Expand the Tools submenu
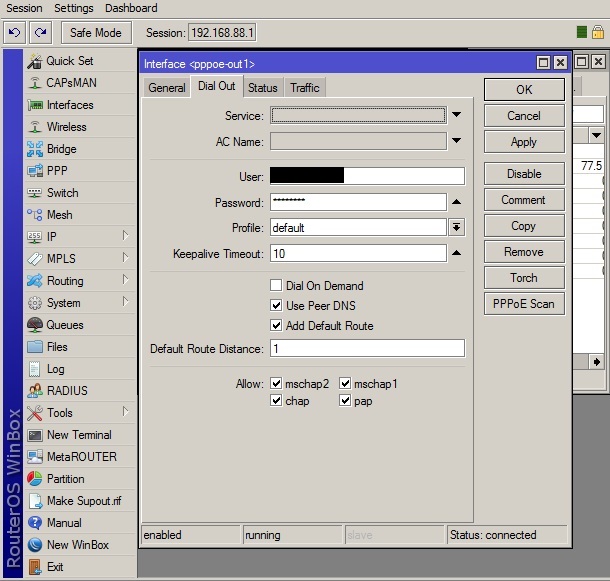This screenshot has width=610, height=581. coord(125,411)
